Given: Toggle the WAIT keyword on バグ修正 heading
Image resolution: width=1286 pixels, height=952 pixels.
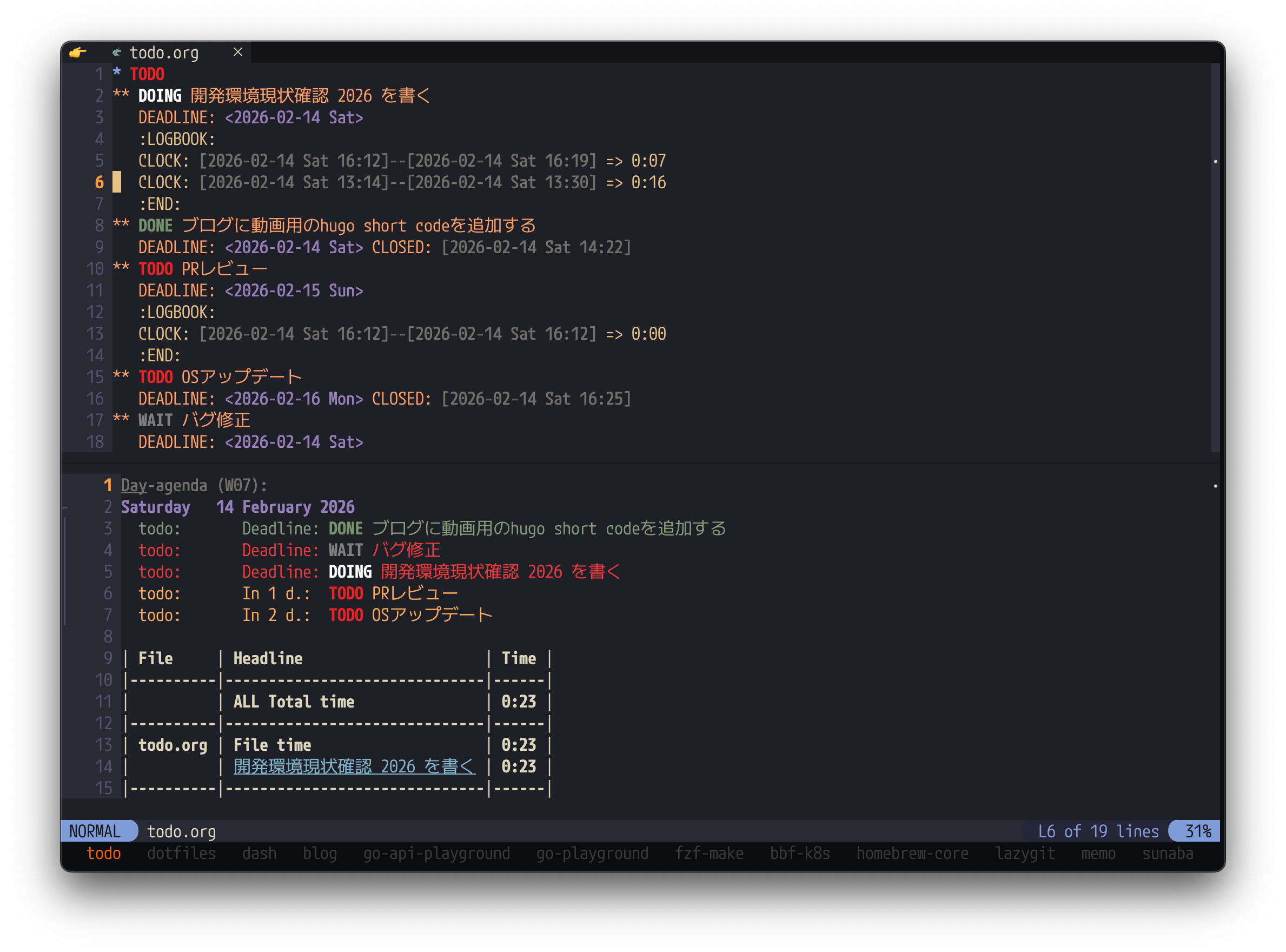Looking at the screenshot, I should tap(155, 420).
